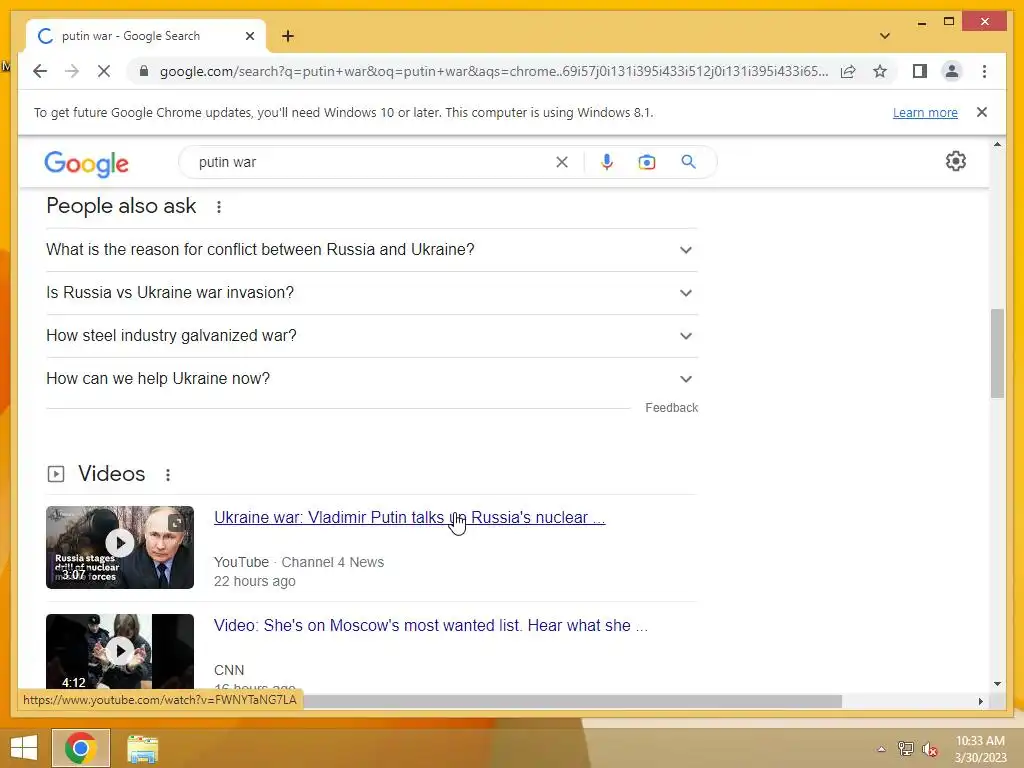Click the YouTube · Channel 4 News source text
This screenshot has width=1024, height=768.
tap(298, 562)
